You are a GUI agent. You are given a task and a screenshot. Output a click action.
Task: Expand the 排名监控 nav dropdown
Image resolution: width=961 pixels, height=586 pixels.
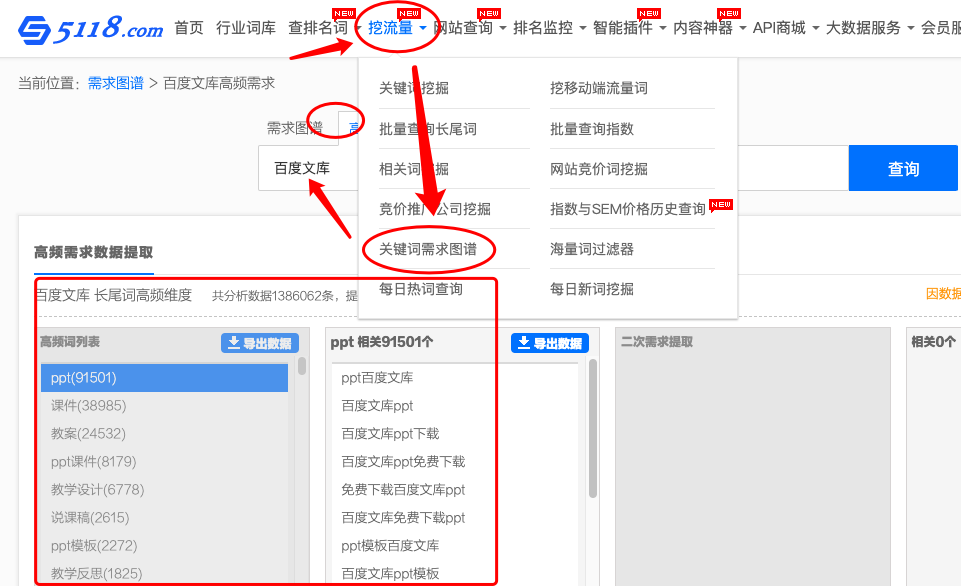550,28
